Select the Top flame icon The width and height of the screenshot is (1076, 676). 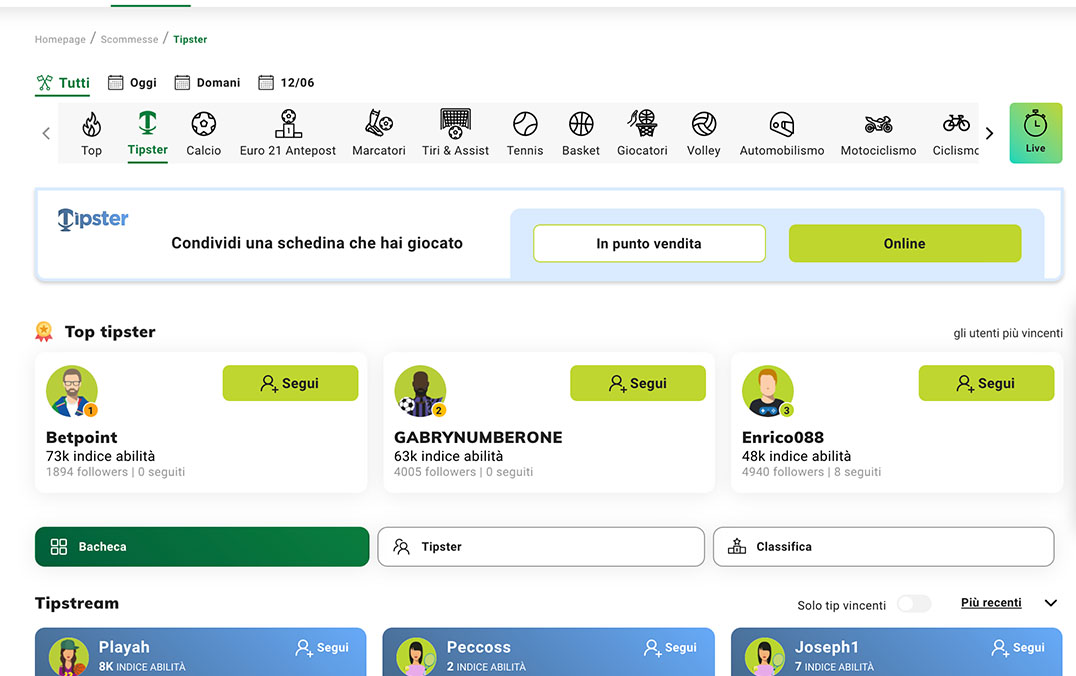91,125
